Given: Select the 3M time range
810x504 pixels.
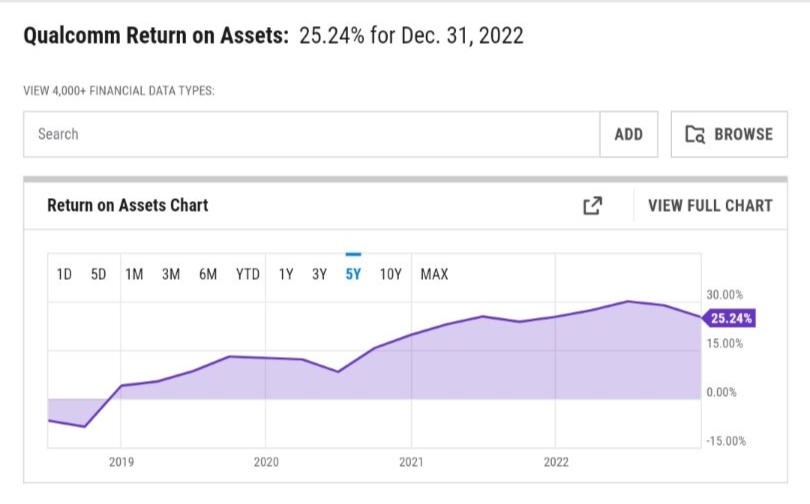Looking at the screenshot, I should pyautogui.click(x=171, y=274).
